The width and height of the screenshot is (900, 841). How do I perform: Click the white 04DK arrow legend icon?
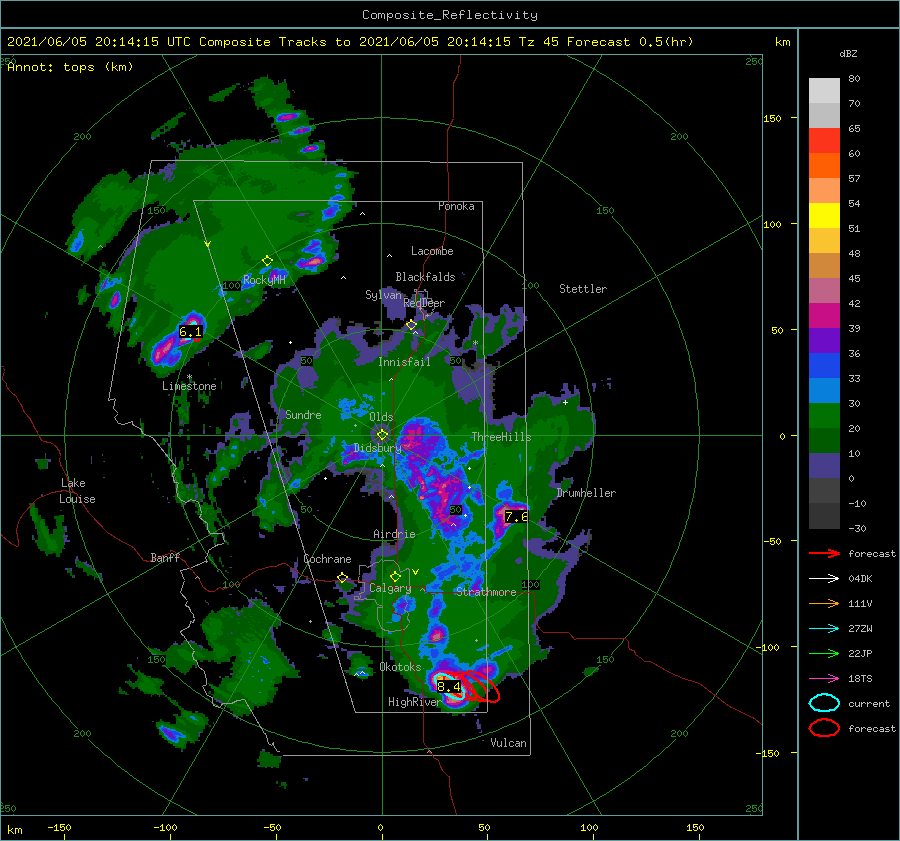pyautogui.click(x=824, y=578)
